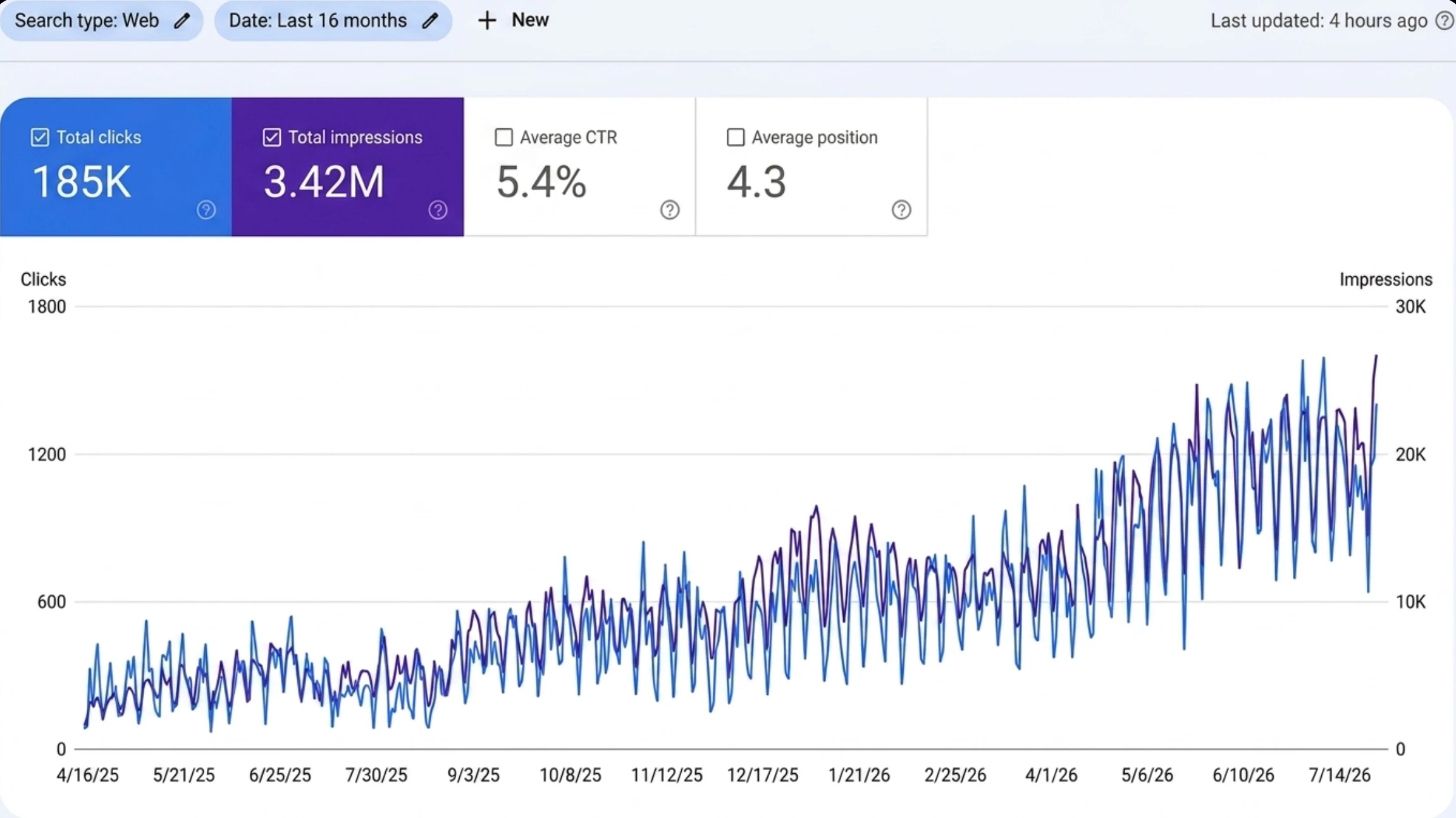Add a New filter
This screenshot has width=1456, height=818.
[513, 21]
